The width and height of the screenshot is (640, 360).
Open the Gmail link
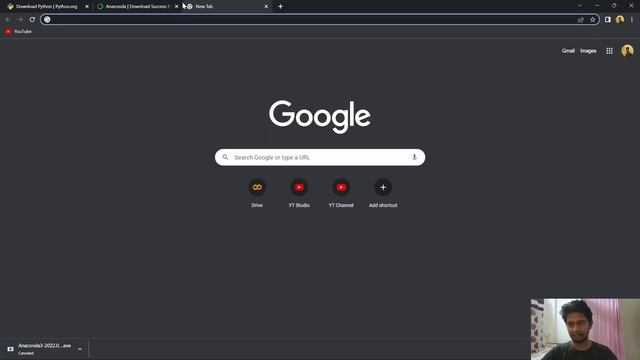568,51
